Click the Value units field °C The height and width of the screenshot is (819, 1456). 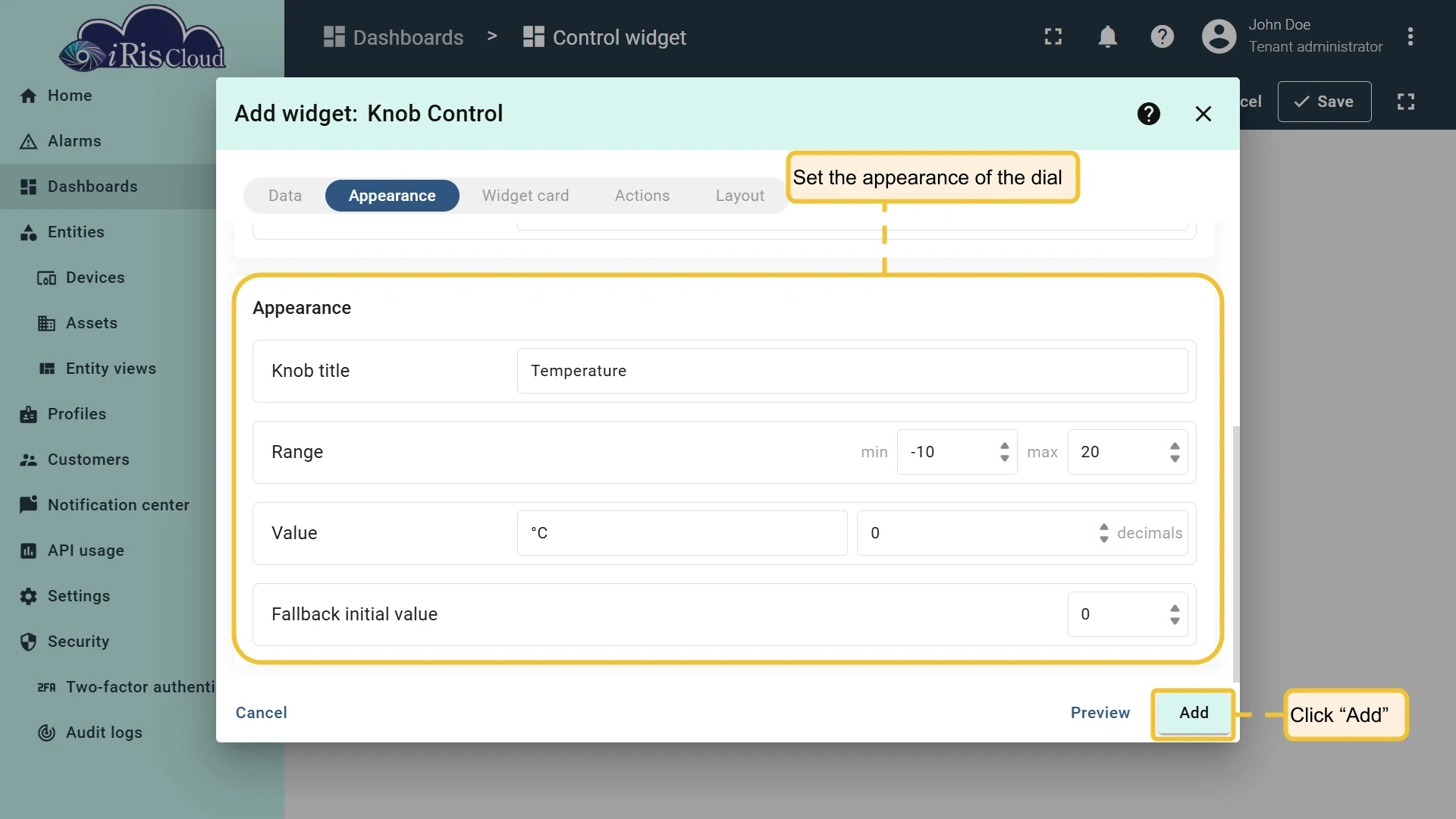point(682,533)
